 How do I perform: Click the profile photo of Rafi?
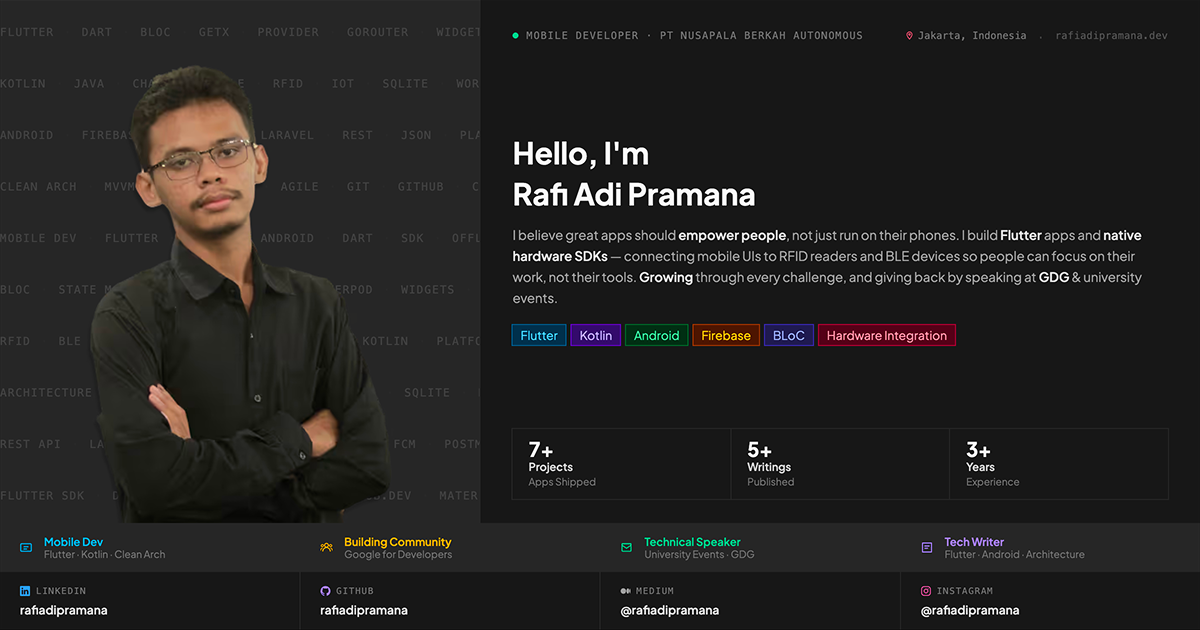[240, 295]
